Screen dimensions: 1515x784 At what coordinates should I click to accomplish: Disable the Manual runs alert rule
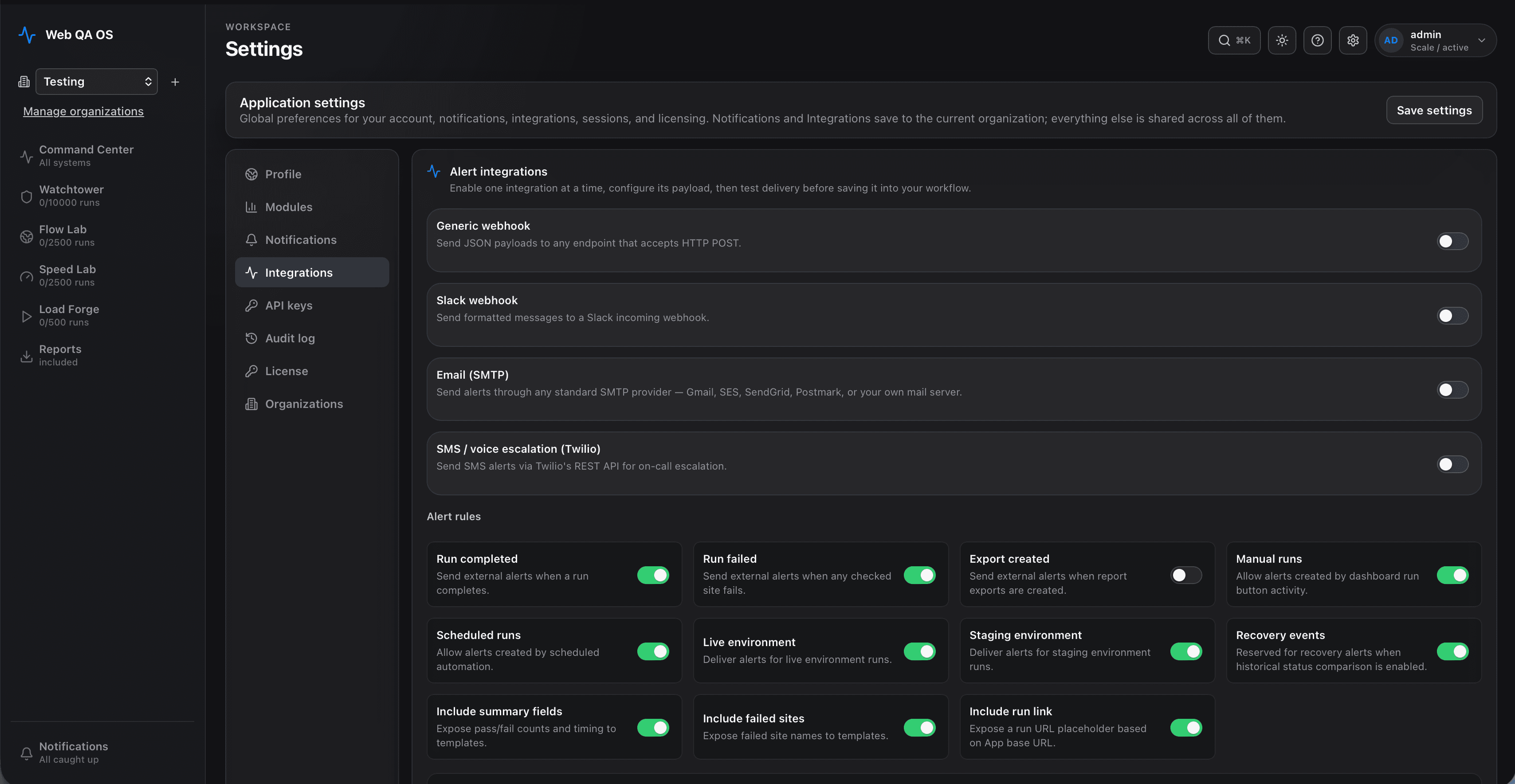coord(1452,575)
